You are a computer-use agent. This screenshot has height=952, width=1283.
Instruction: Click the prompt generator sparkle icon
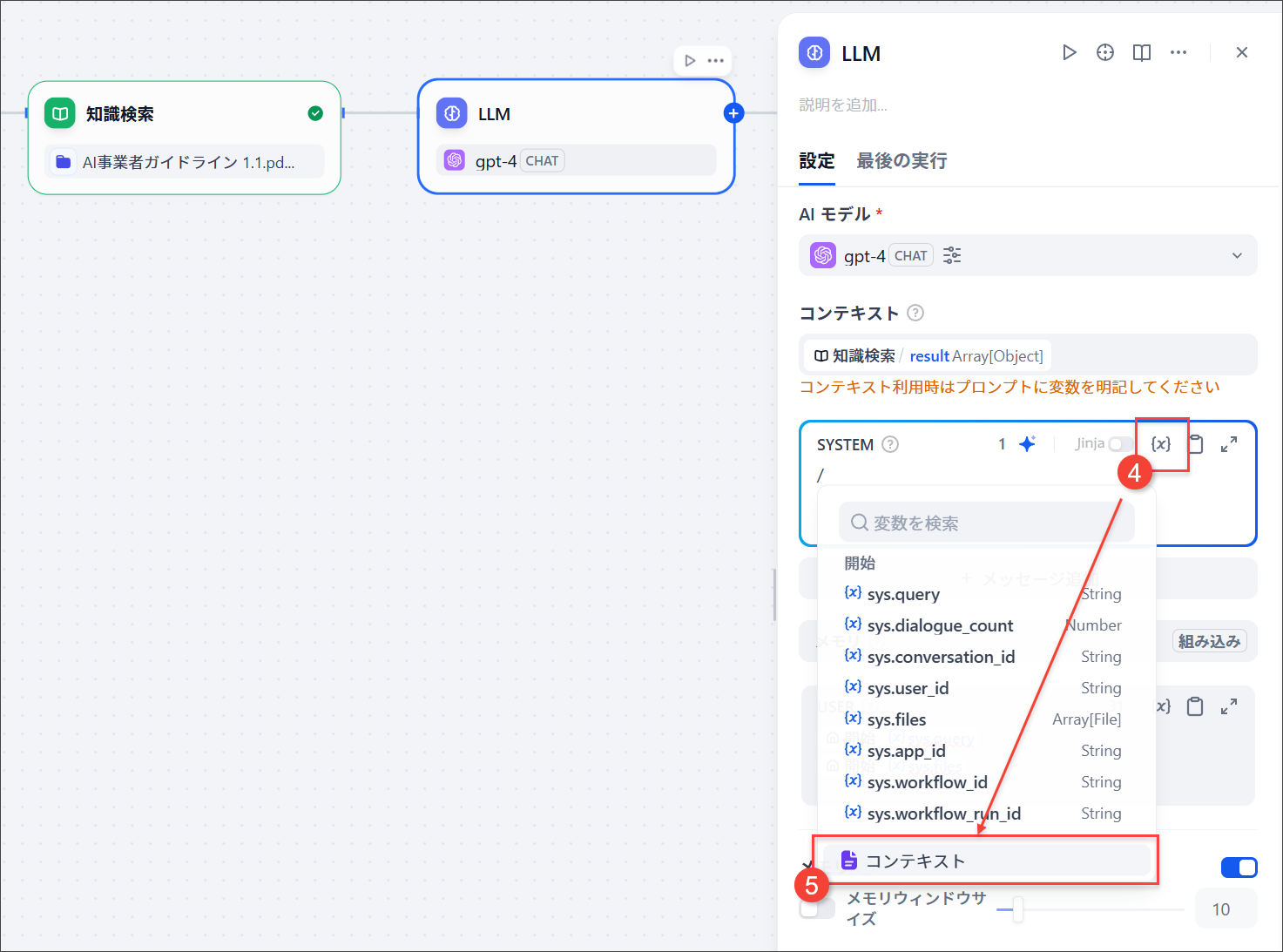point(1028,444)
